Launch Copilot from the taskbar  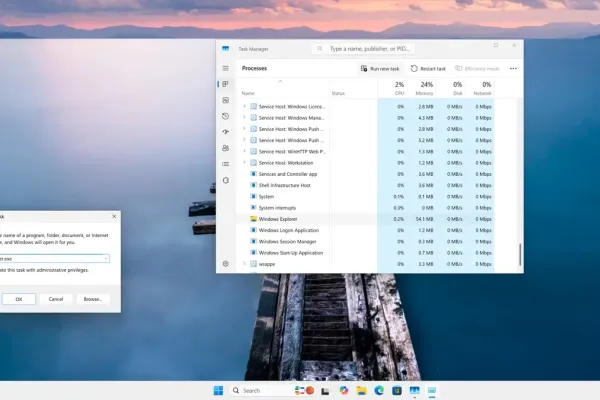[344, 390]
